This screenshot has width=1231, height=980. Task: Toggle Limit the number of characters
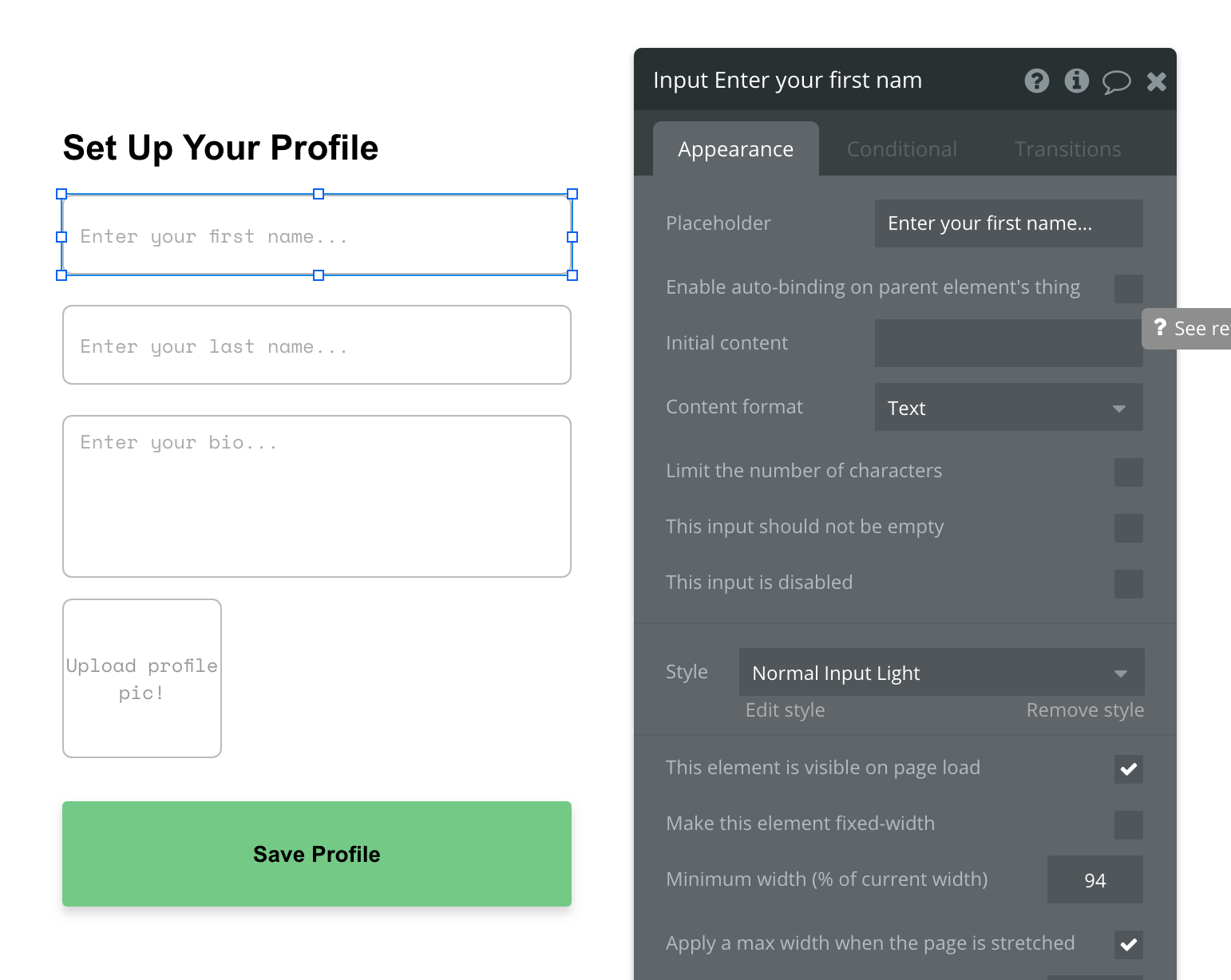[x=1128, y=472]
